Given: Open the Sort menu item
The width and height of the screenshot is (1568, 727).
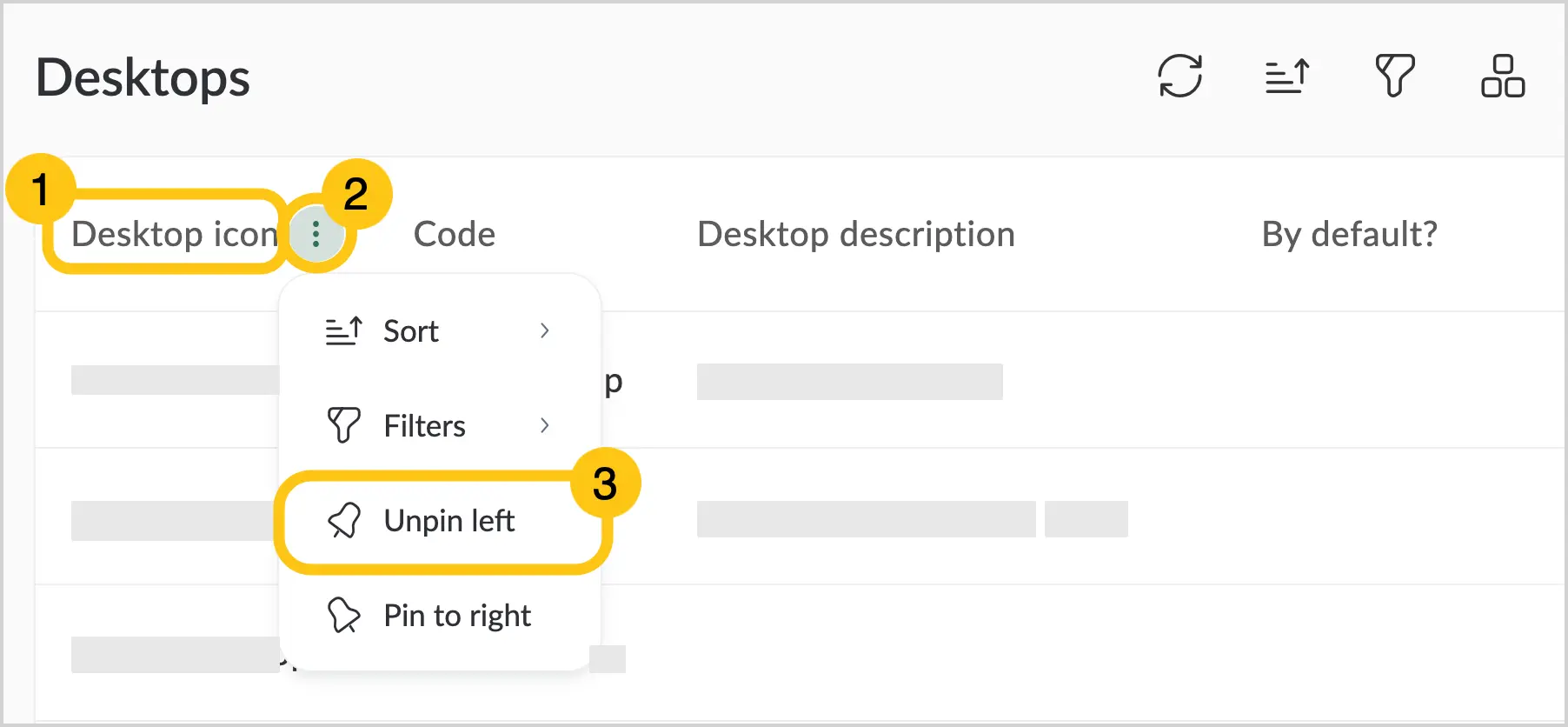Looking at the screenshot, I should tap(440, 331).
